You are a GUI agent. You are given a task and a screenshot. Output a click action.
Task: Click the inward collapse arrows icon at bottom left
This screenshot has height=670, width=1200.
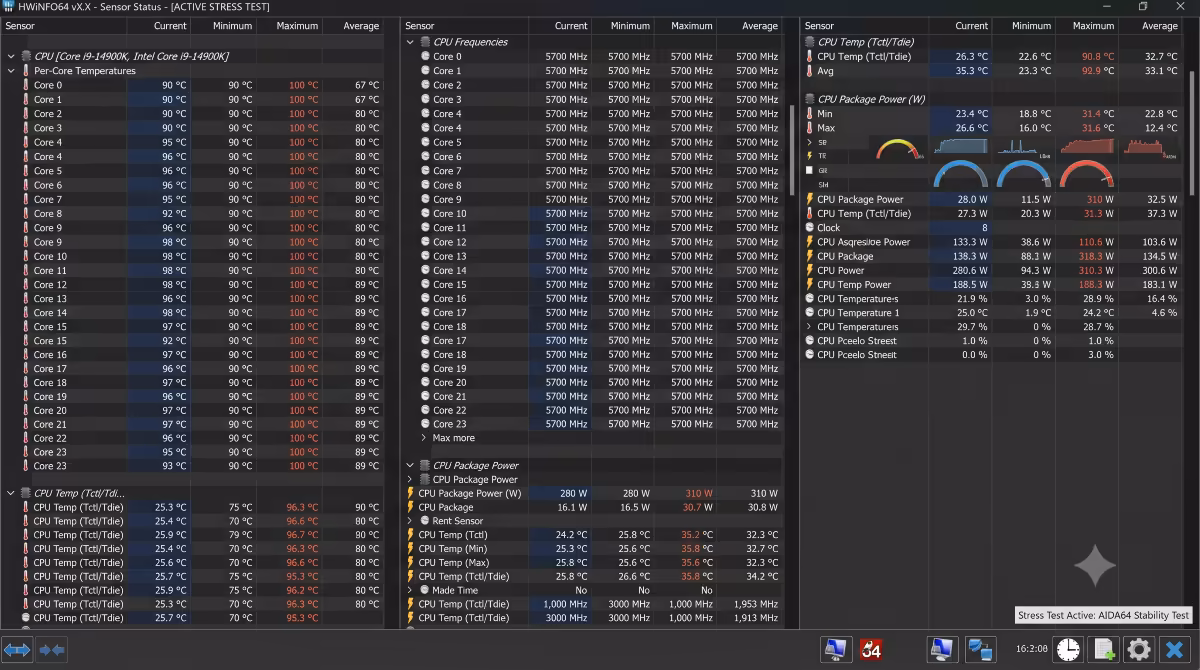click(x=51, y=649)
